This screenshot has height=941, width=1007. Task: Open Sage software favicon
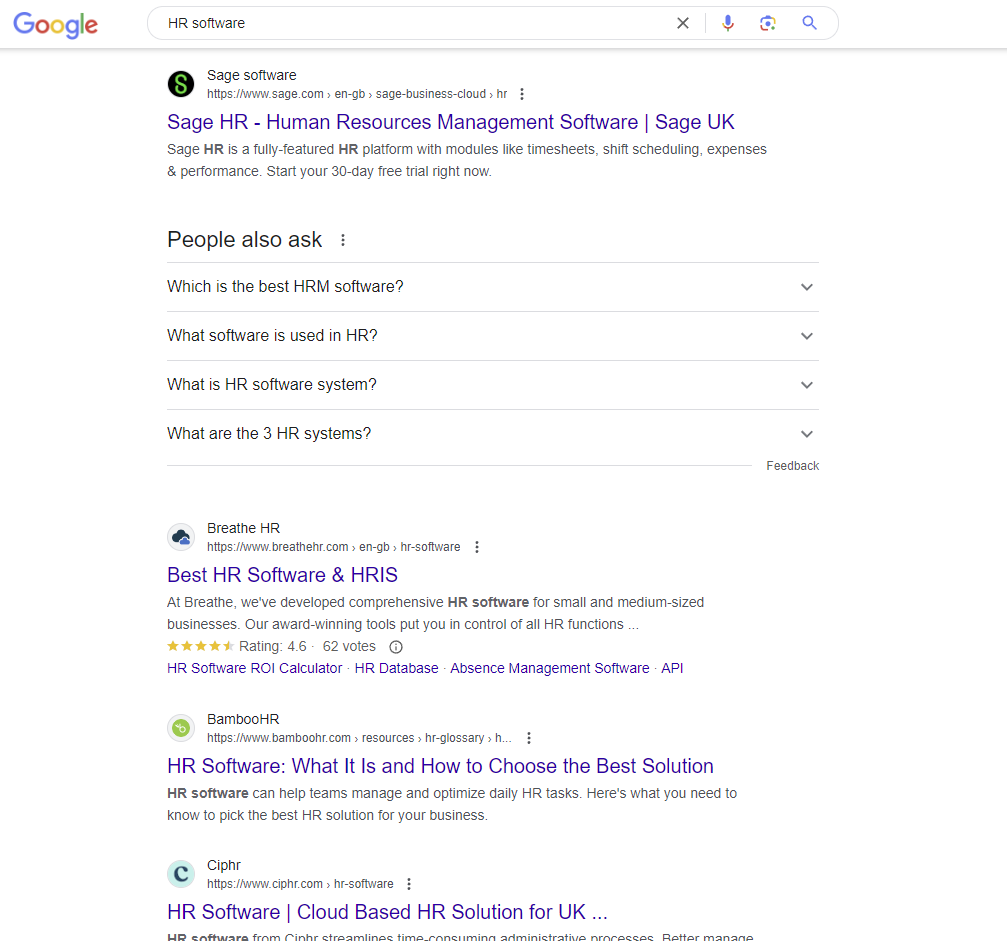tap(181, 84)
